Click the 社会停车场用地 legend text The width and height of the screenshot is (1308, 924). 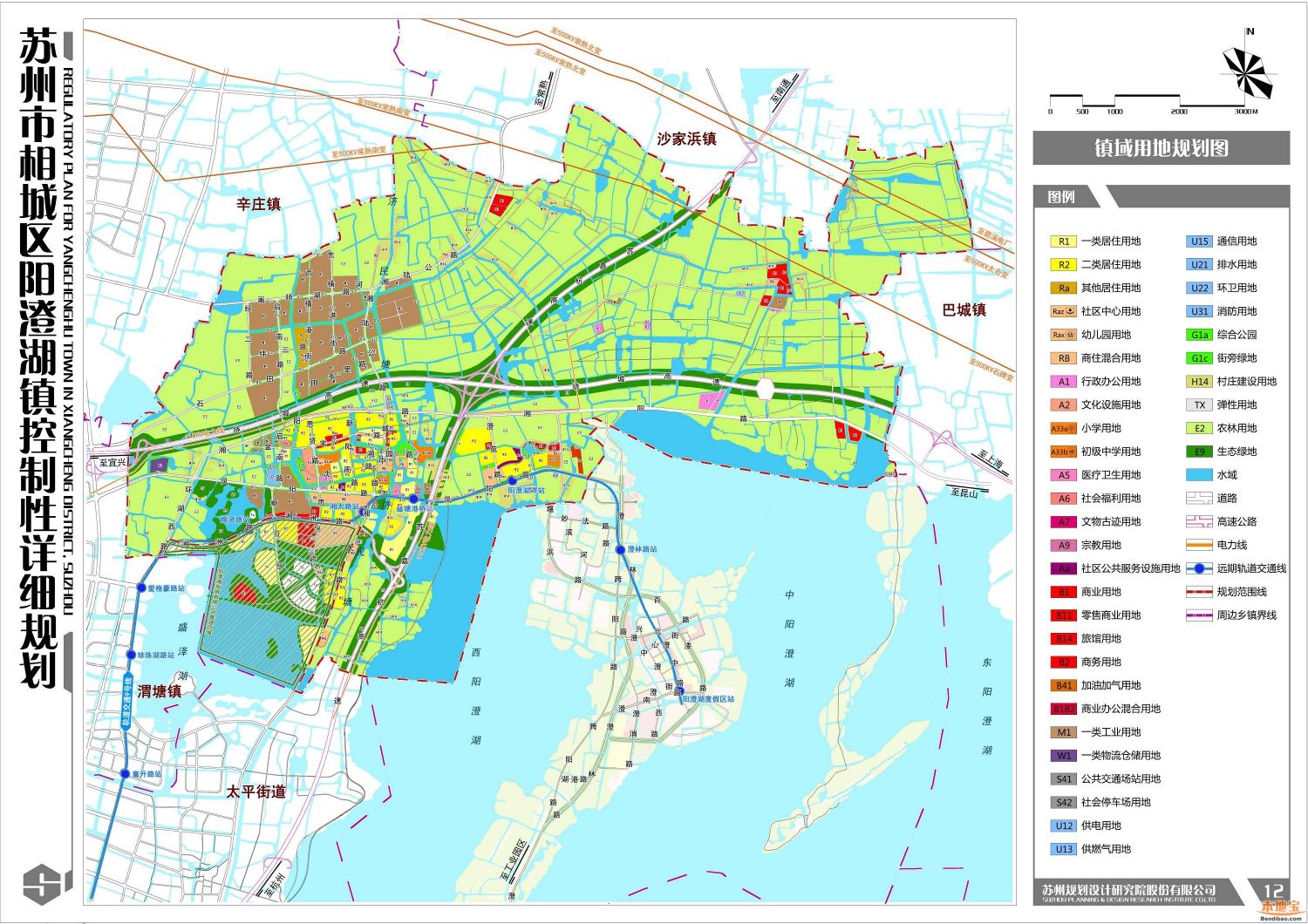coord(1116,803)
